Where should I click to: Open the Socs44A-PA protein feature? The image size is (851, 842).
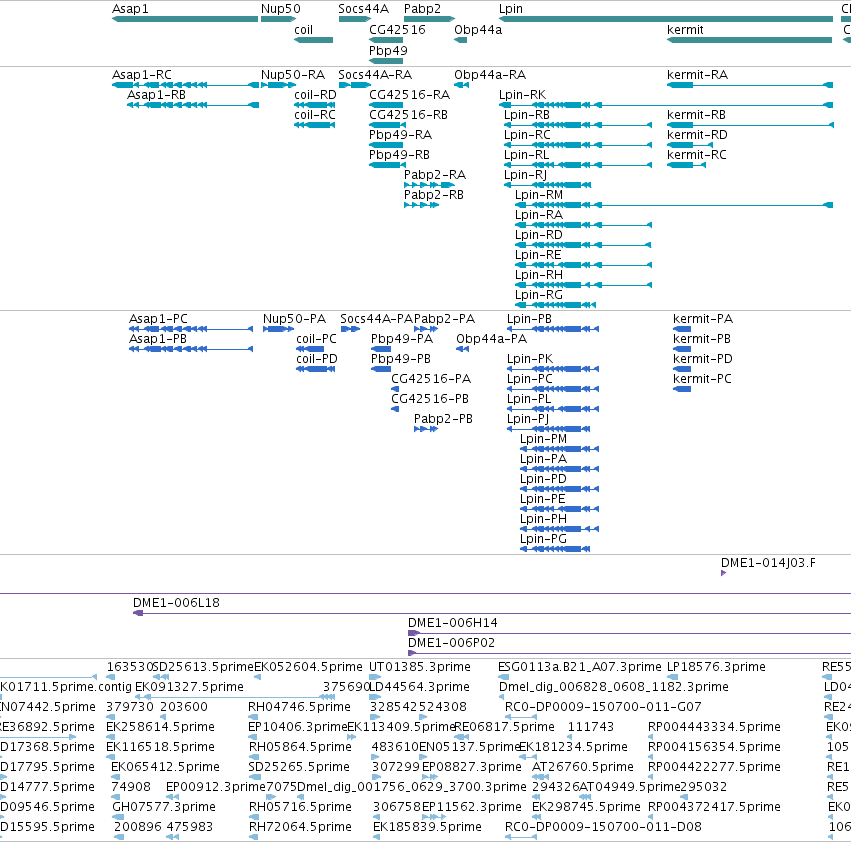tap(350, 329)
